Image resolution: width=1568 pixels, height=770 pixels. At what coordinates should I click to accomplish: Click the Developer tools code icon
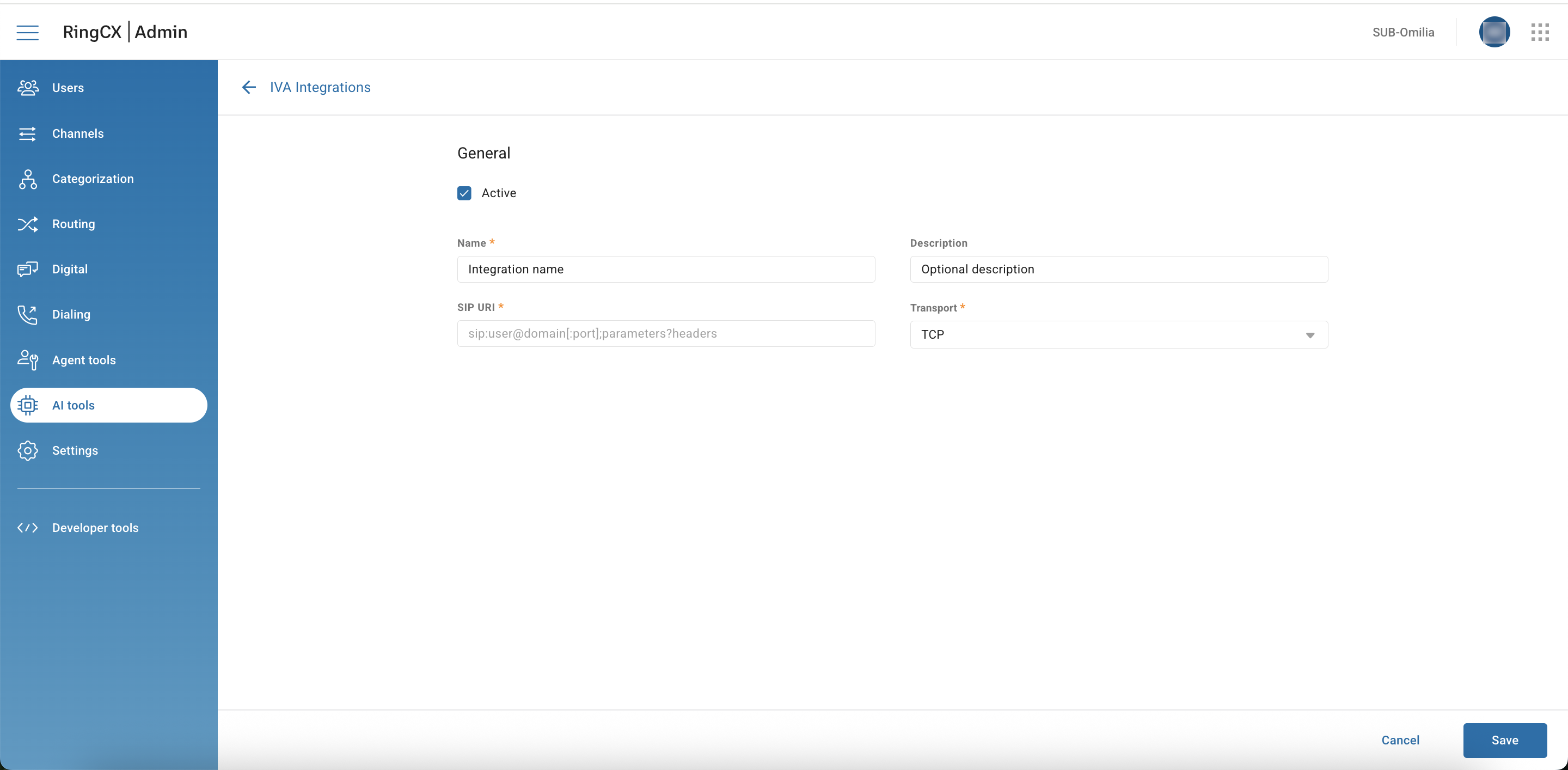[27, 527]
